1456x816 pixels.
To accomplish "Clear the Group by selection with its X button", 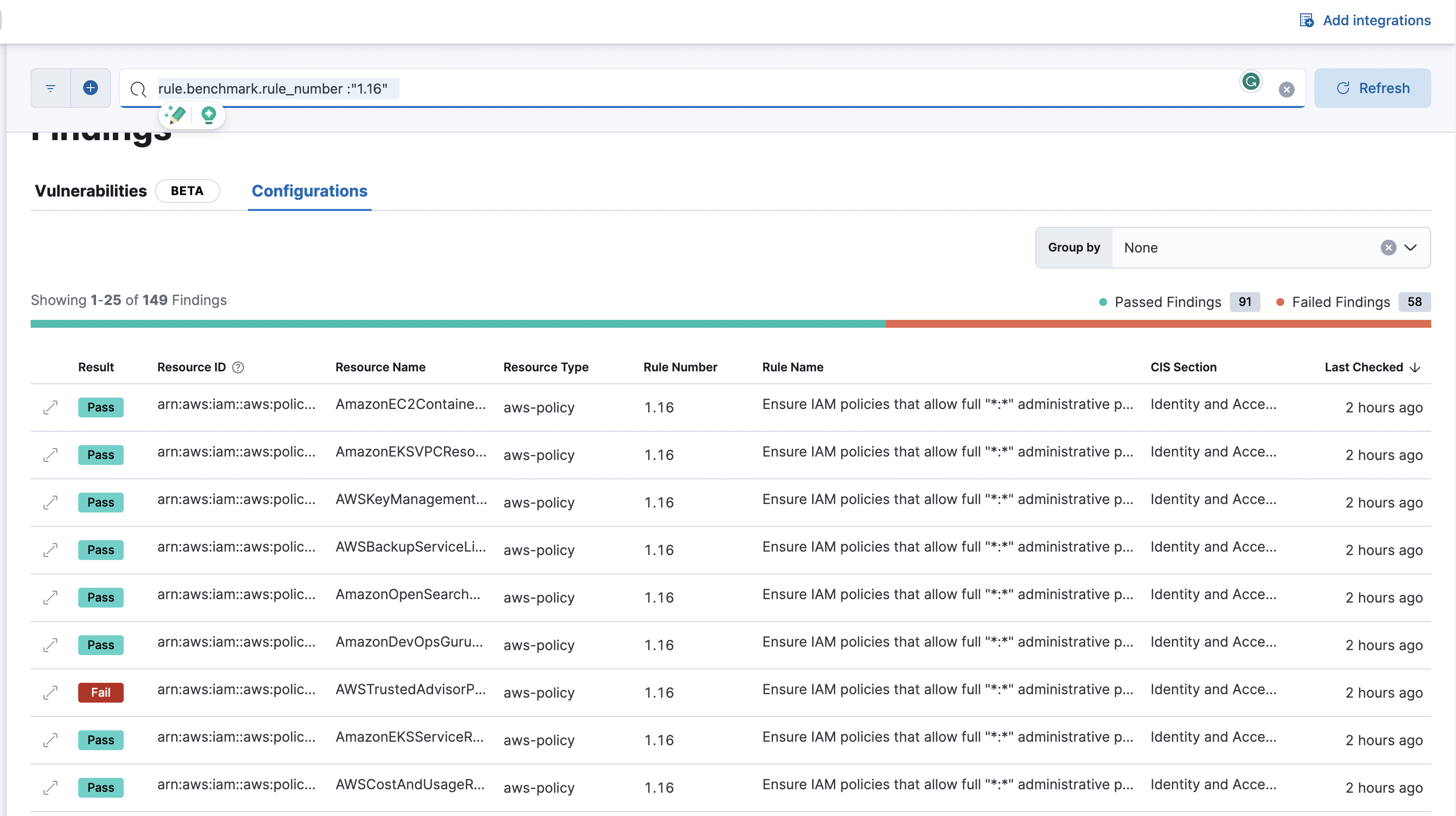I will click(x=1389, y=248).
